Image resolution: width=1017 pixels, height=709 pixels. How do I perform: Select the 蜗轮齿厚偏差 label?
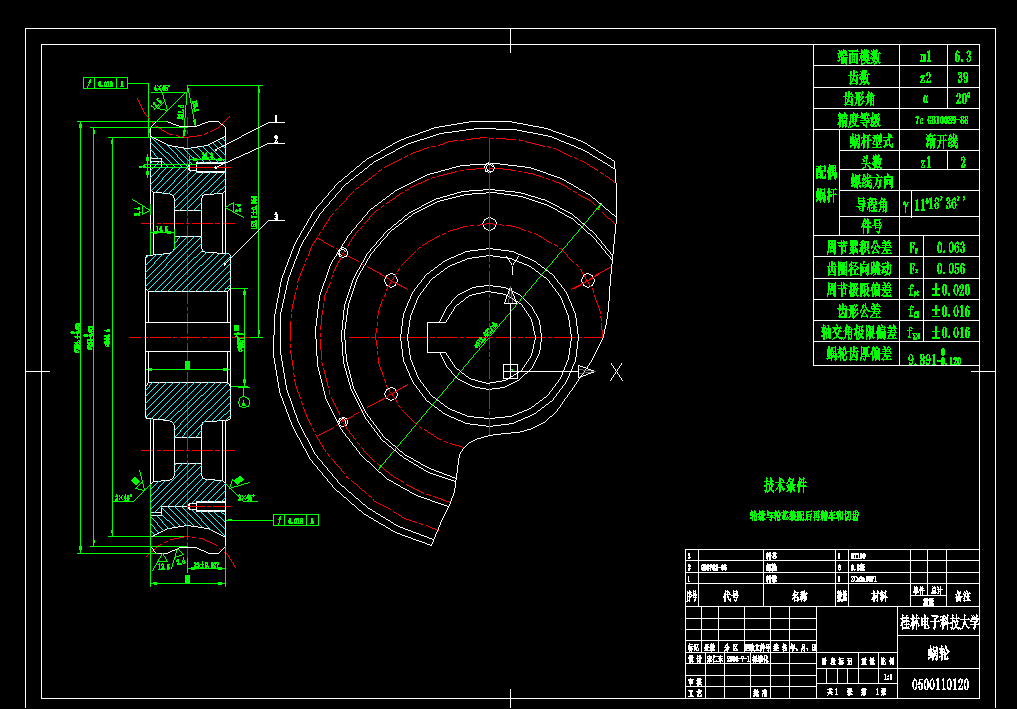(859, 354)
